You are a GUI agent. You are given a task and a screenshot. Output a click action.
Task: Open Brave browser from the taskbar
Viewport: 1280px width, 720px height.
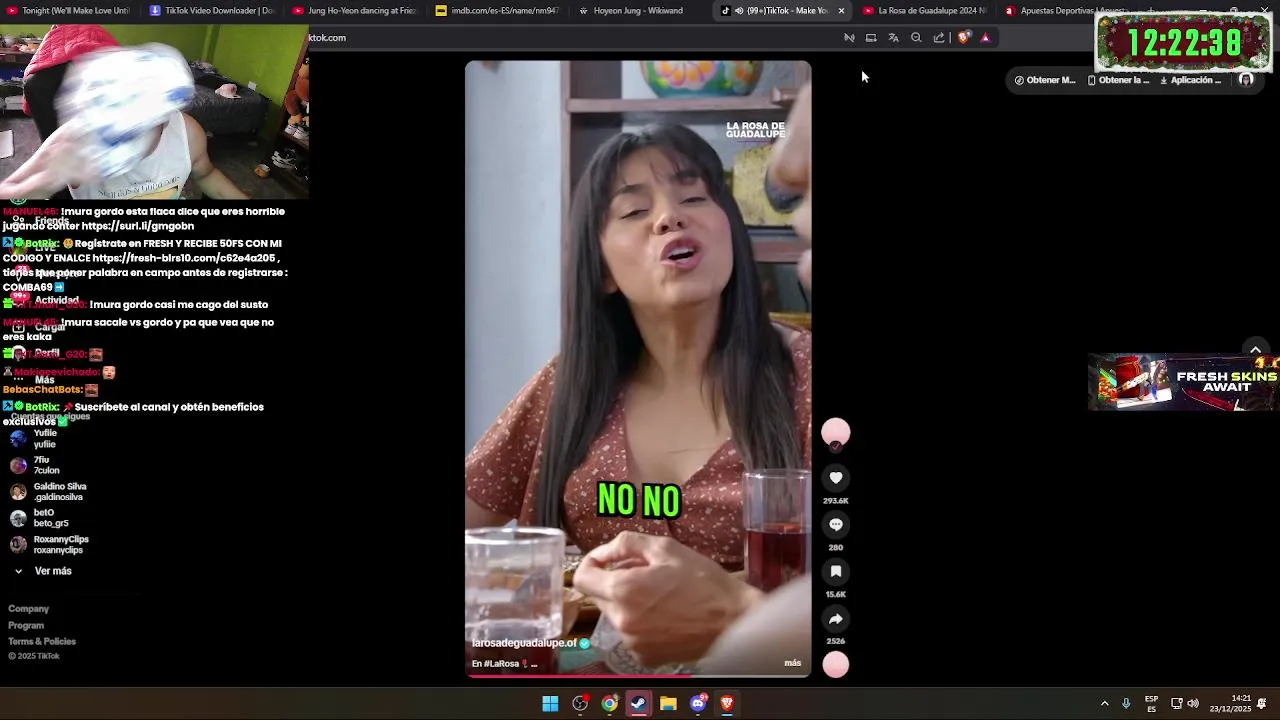(727, 704)
